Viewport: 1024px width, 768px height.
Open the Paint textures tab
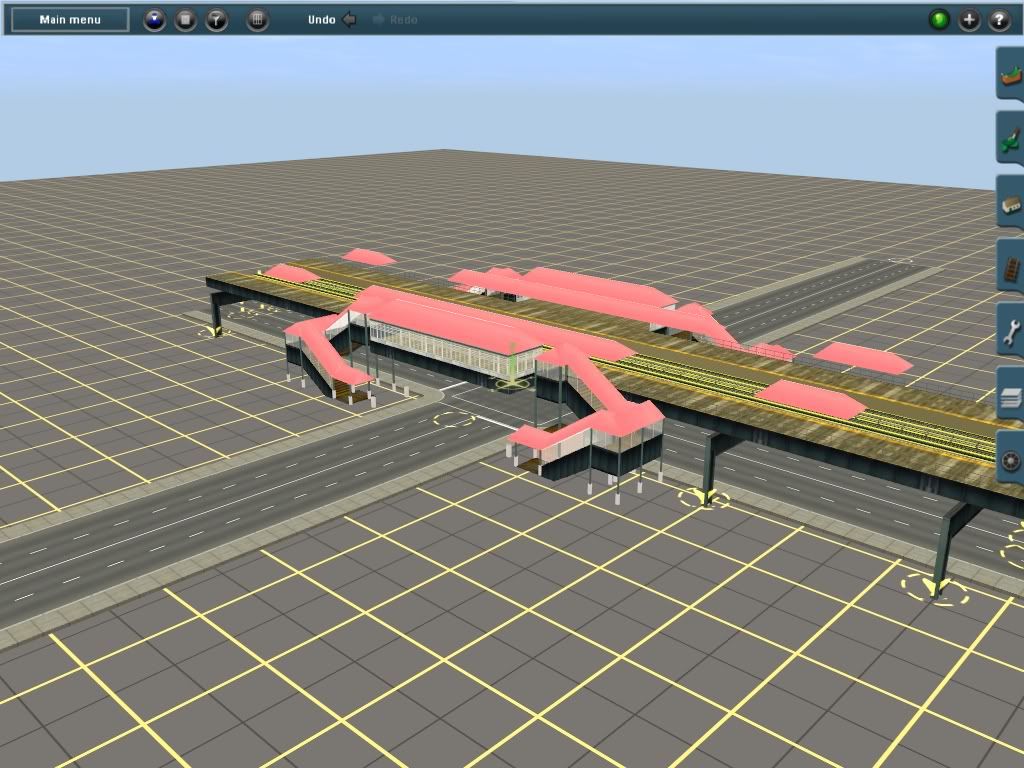coord(1010,138)
